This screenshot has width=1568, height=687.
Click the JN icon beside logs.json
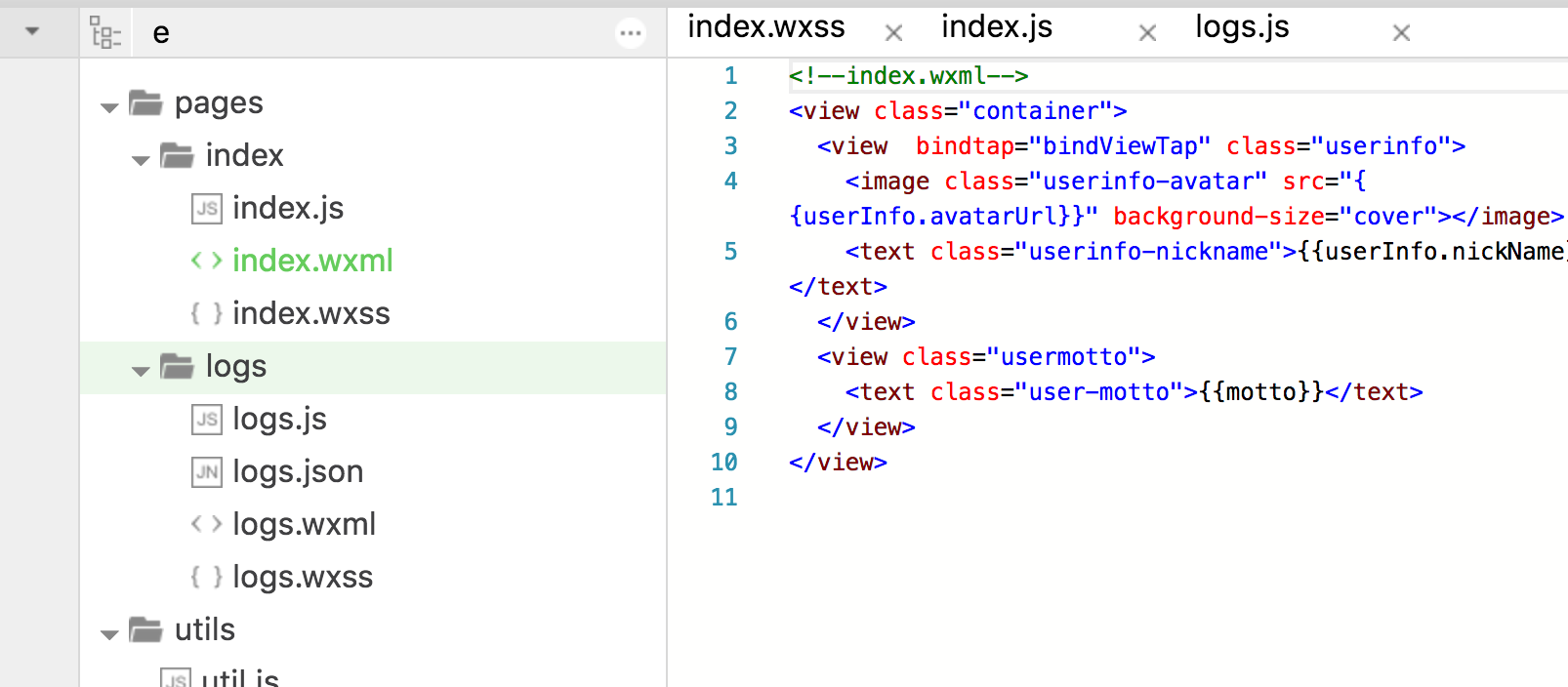pos(206,472)
